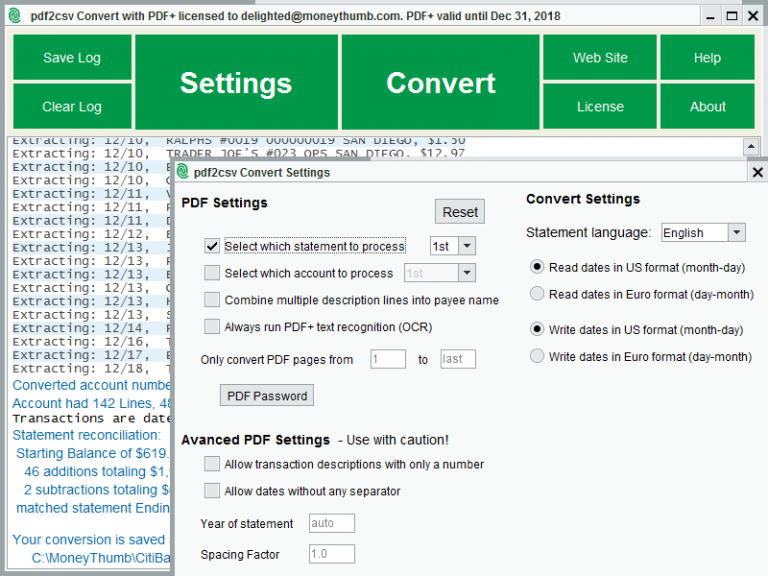768x576 pixels.
Task: Click the 'PDF Settings' heading
Action: (x=224, y=203)
